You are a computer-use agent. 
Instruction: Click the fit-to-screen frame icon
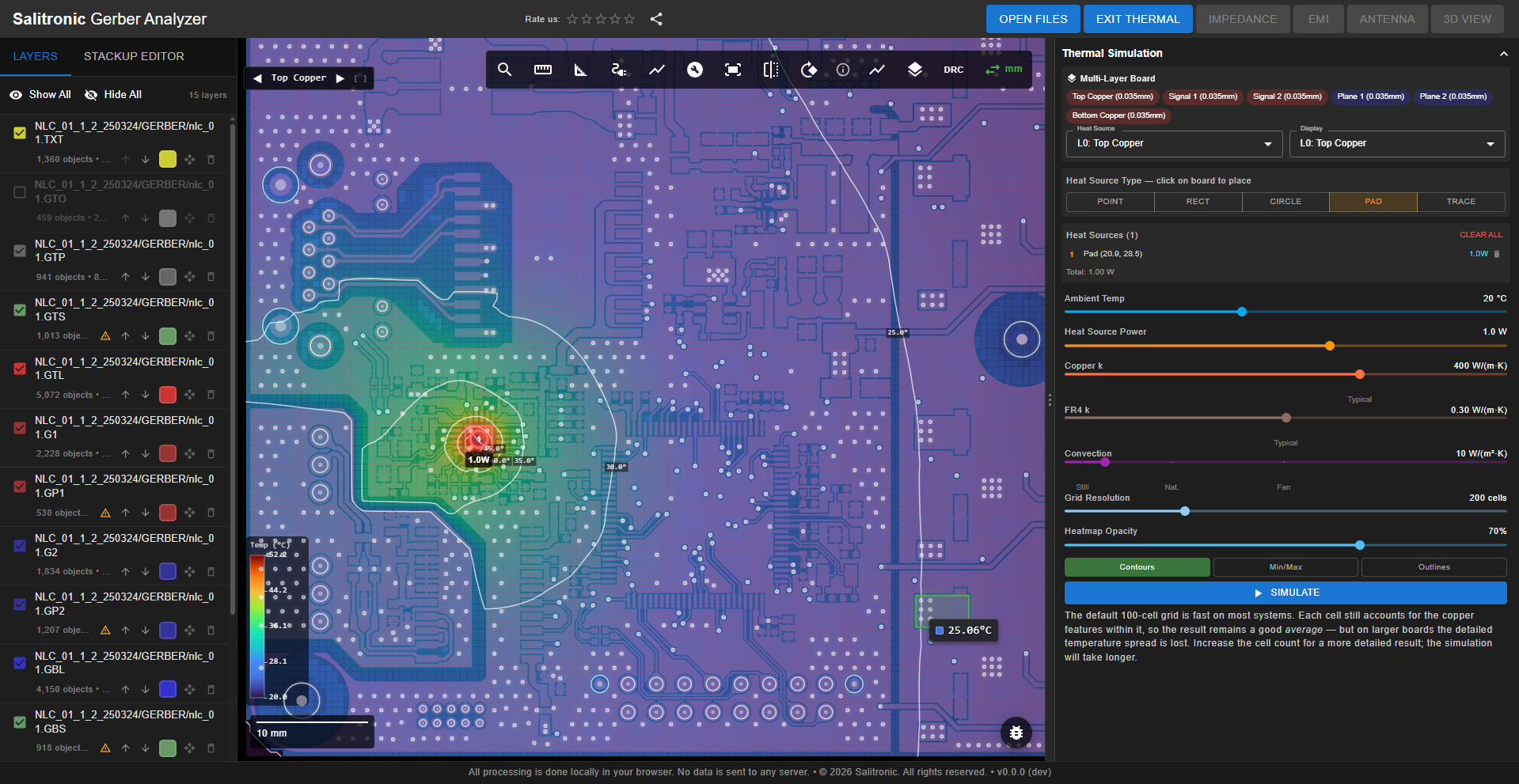733,70
